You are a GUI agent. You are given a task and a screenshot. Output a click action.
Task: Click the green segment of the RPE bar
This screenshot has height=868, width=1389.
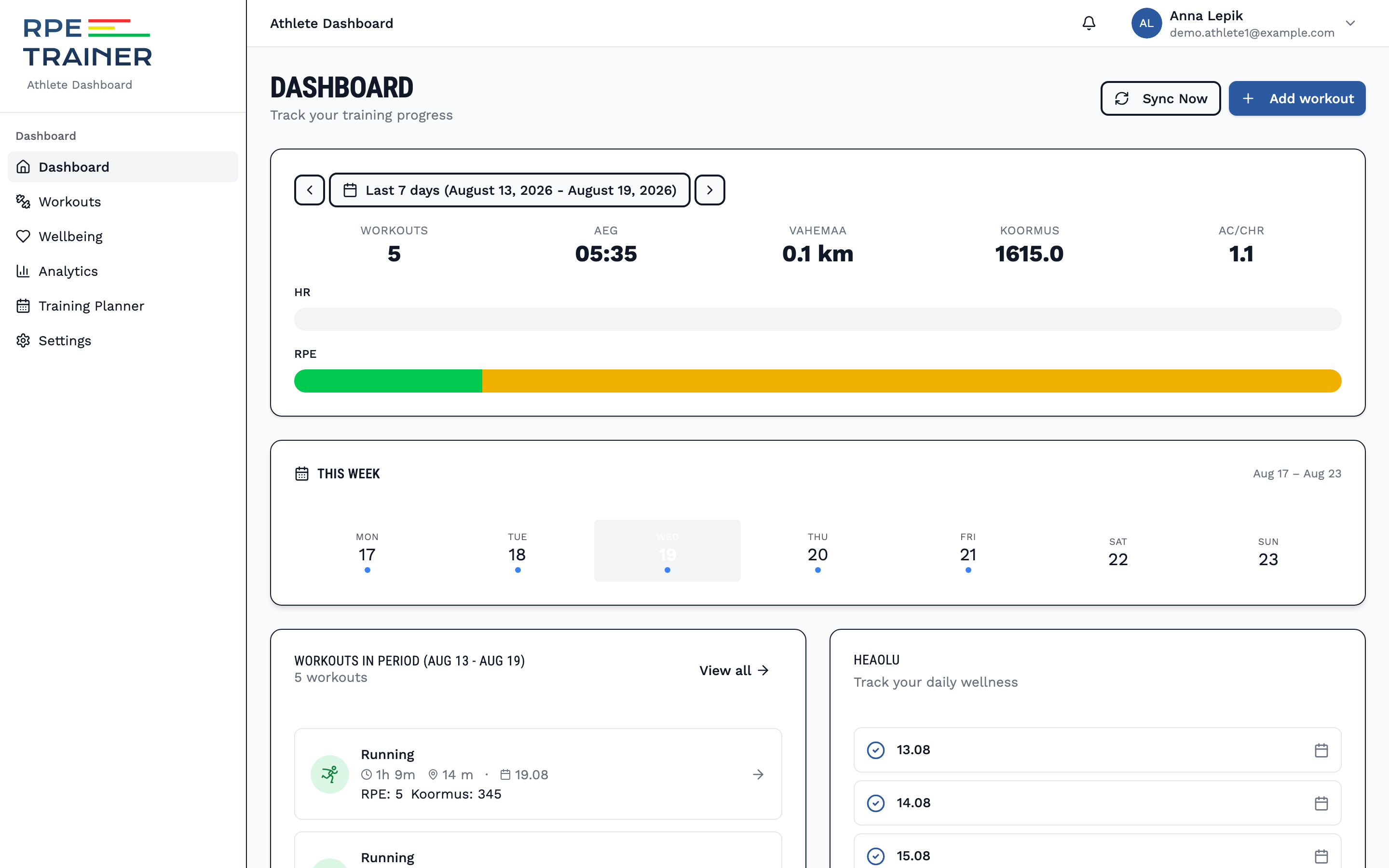coord(388,381)
